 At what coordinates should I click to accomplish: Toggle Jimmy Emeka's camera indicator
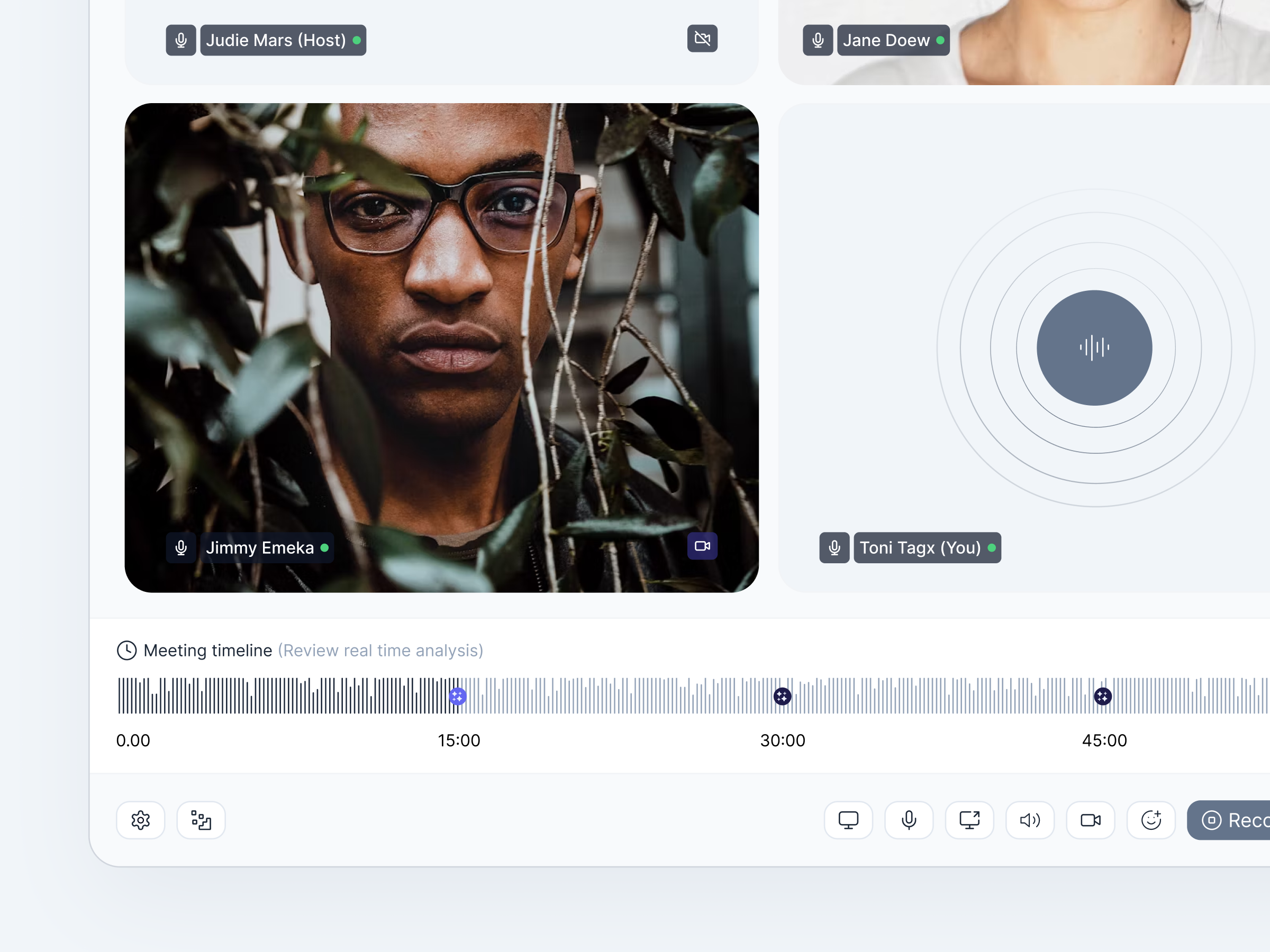[702, 546]
